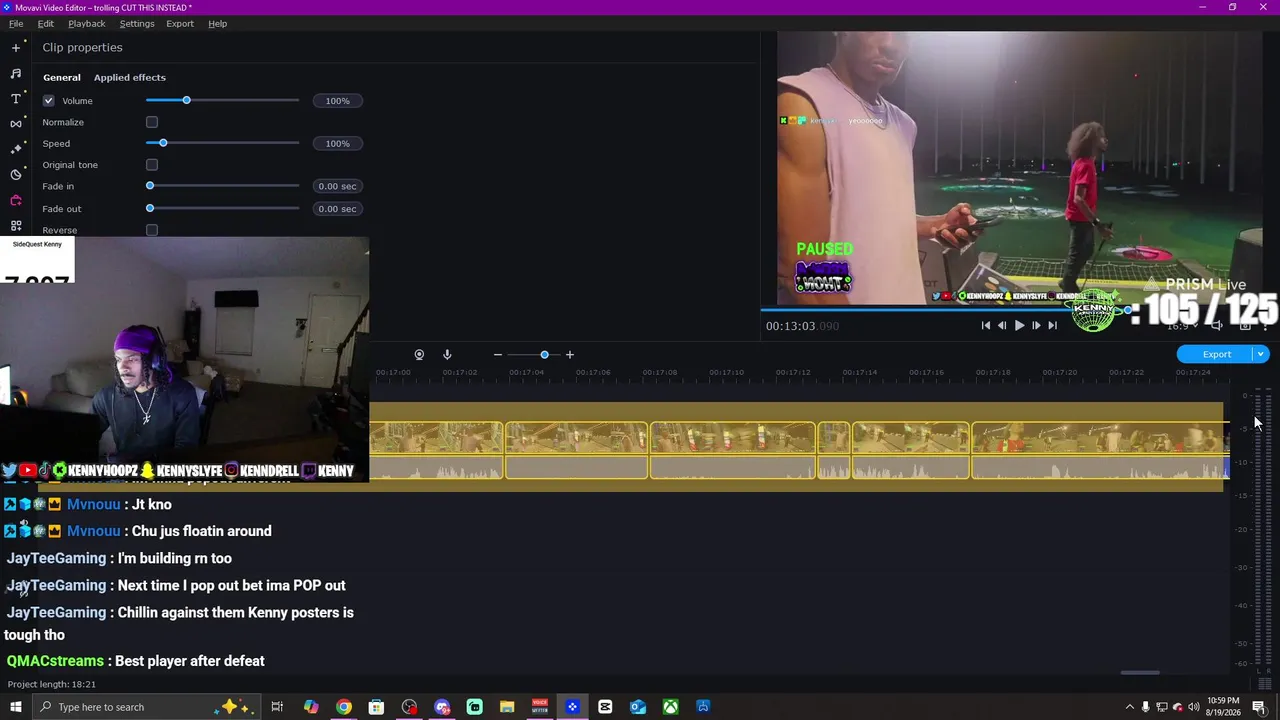The height and width of the screenshot is (720, 1280).
Task: Click the blue Export button
Action: (1216, 354)
